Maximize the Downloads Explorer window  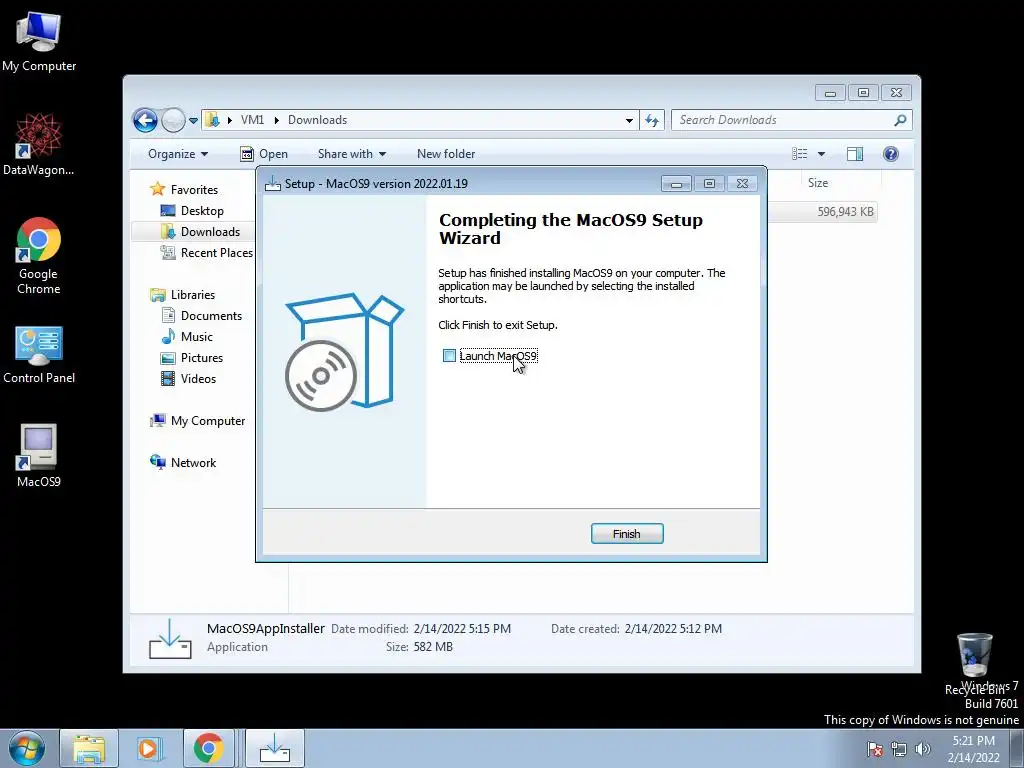863,93
